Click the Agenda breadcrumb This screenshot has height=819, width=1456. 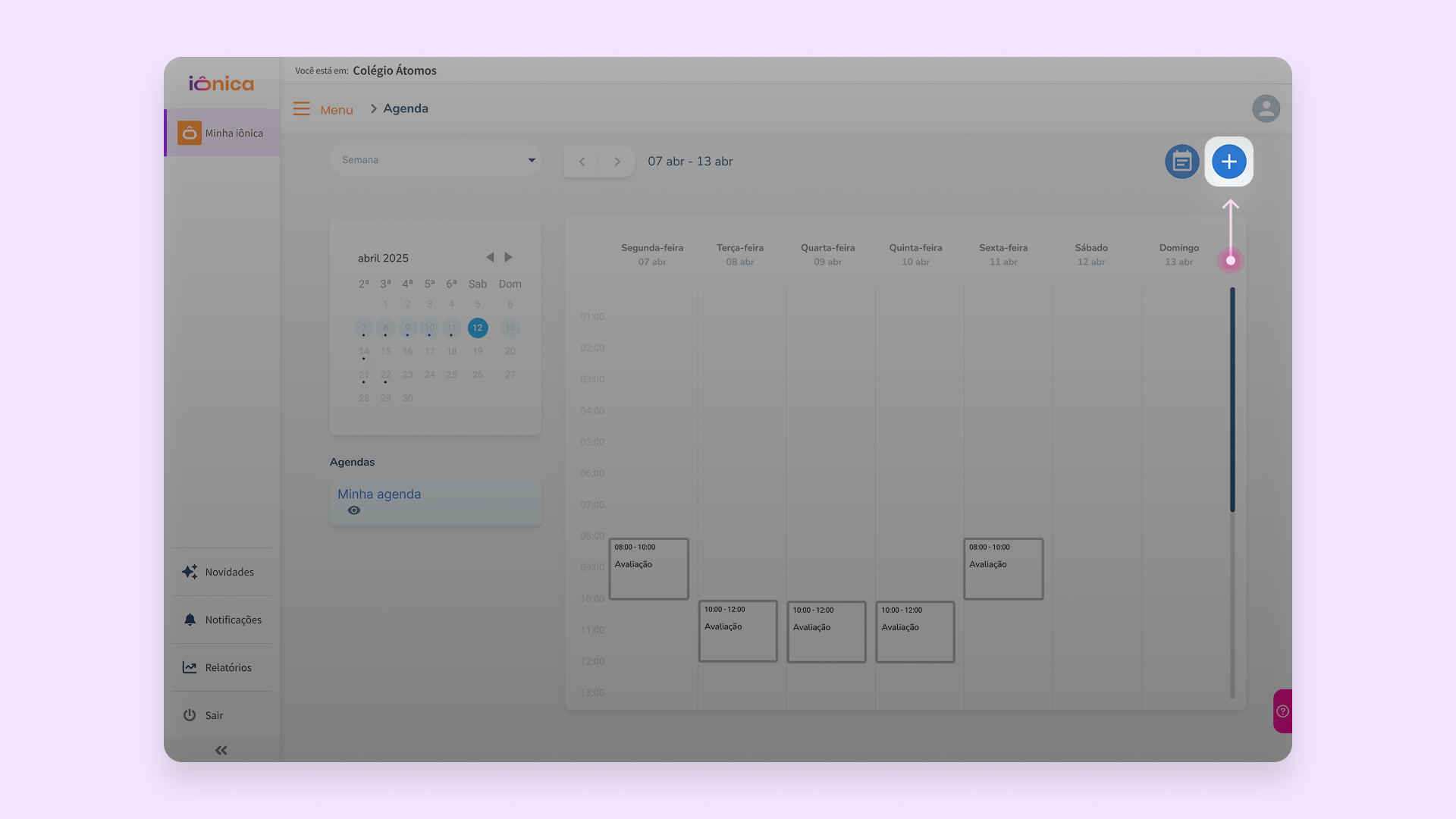coord(406,108)
